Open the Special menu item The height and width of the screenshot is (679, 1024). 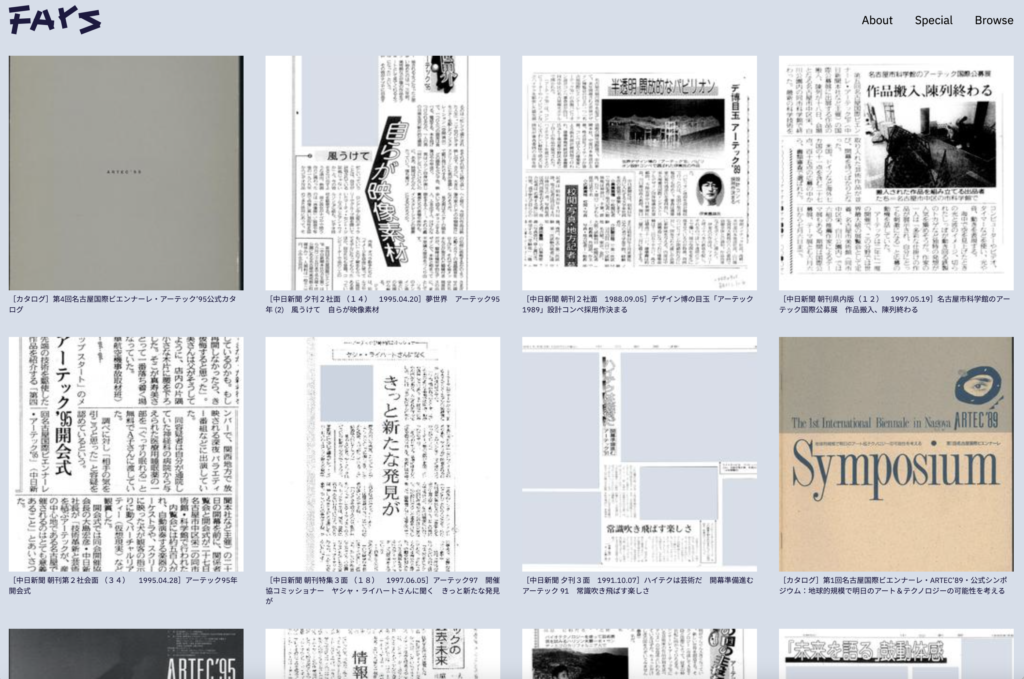(933, 20)
